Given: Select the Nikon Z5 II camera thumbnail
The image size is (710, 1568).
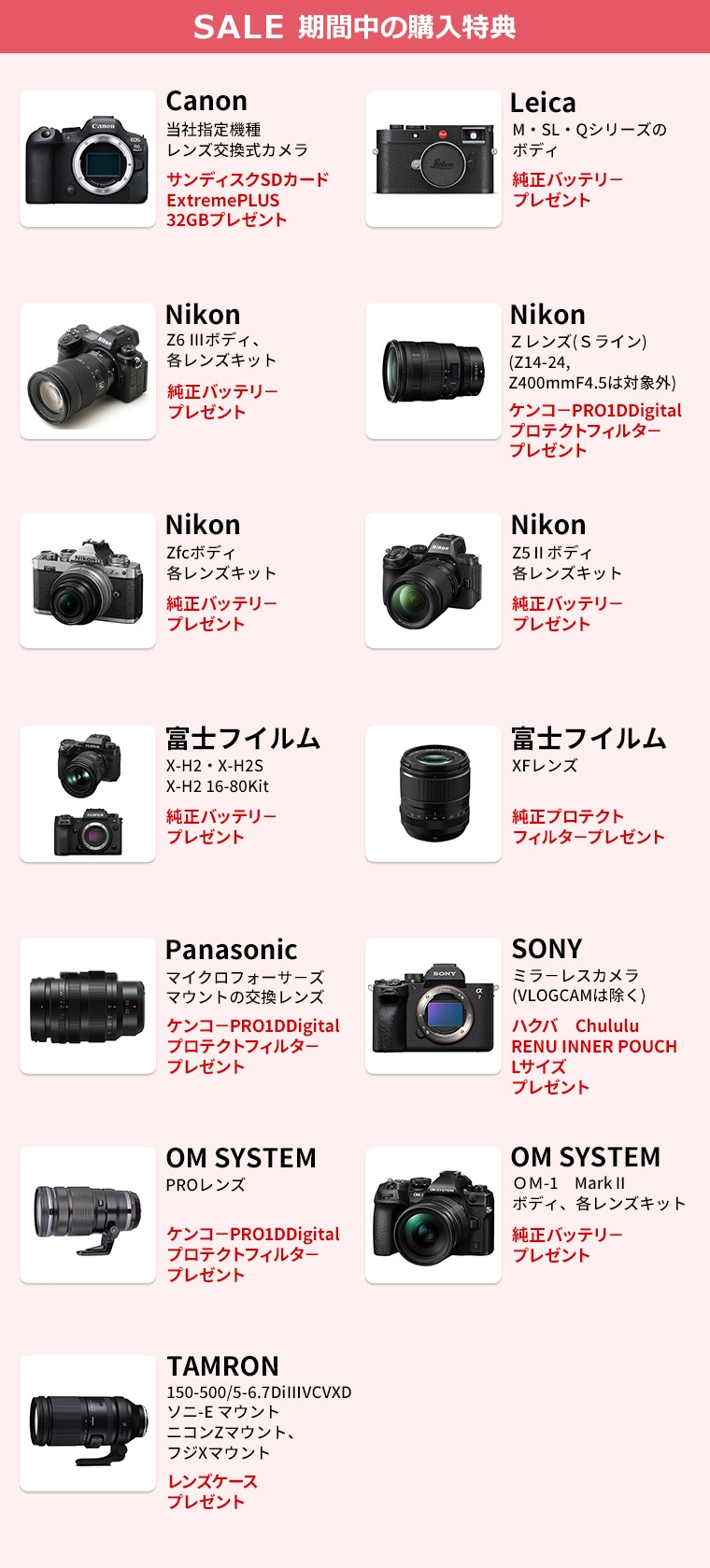Looking at the screenshot, I should tap(433, 580).
